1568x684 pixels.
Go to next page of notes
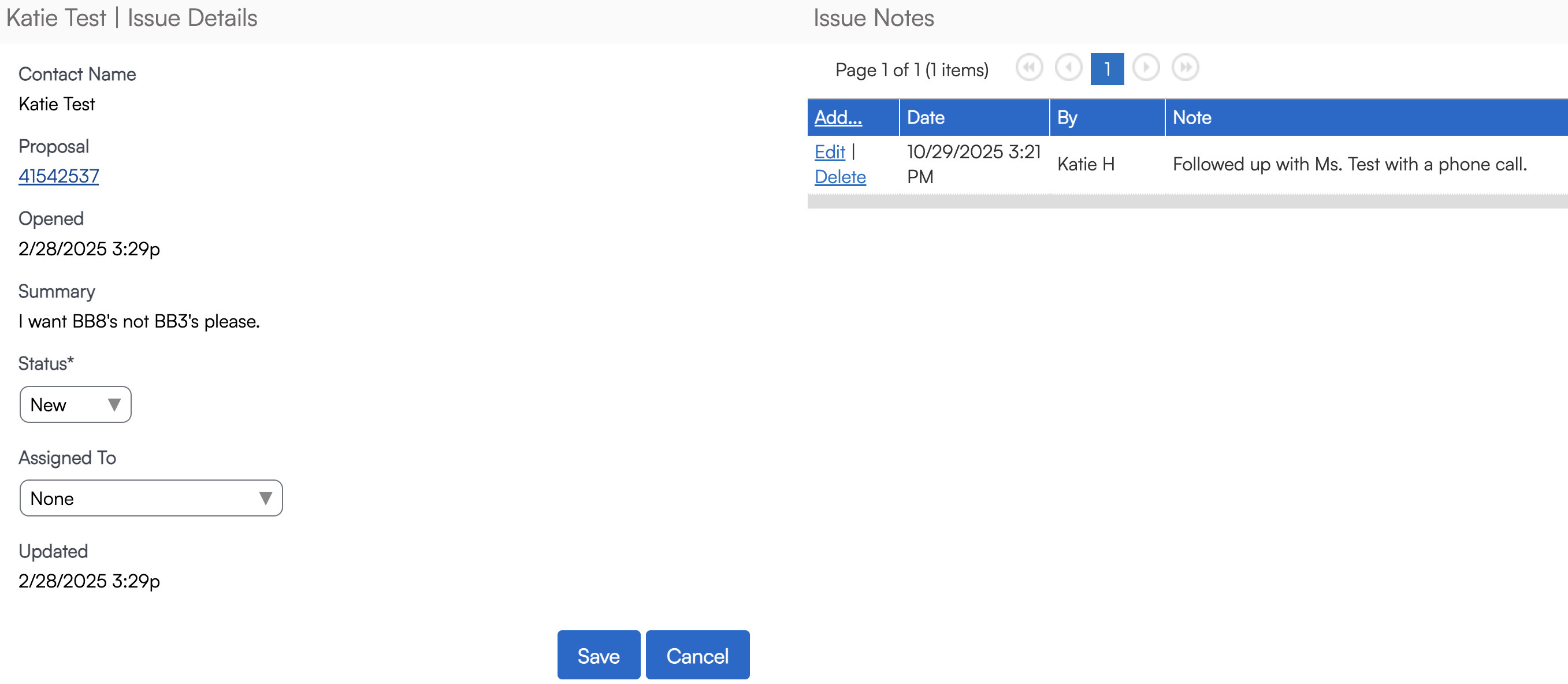pos(1146,68)
